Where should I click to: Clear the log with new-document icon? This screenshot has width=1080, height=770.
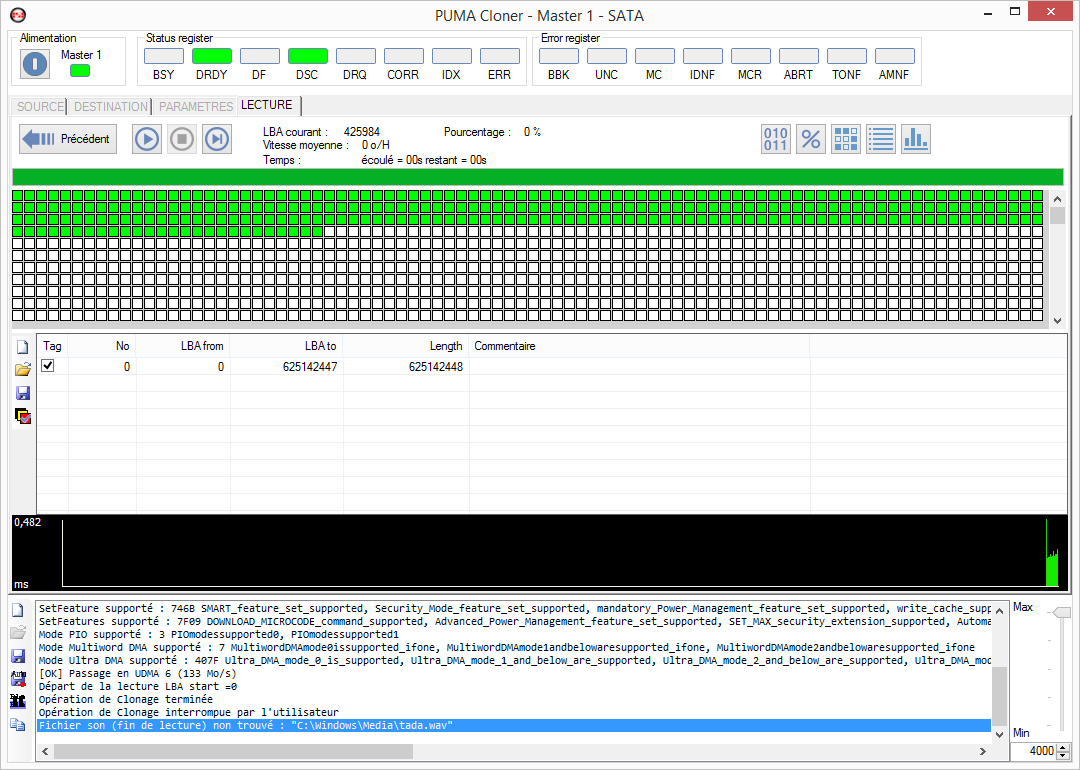point(18,610)
